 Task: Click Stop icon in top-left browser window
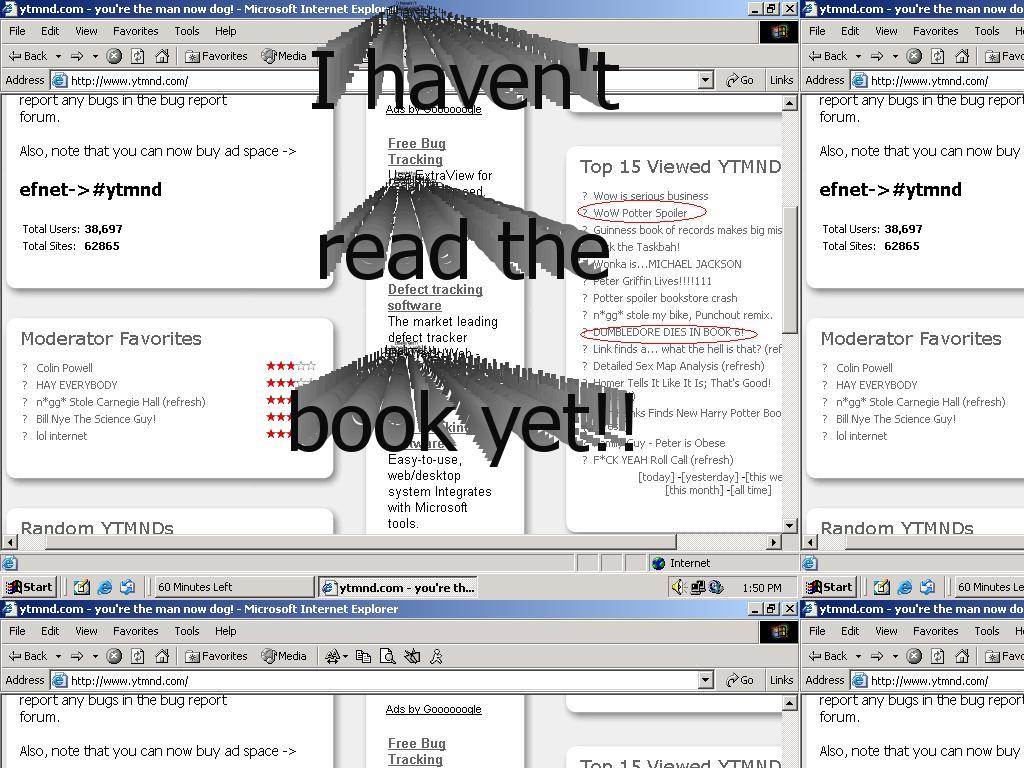coord(114,56)
